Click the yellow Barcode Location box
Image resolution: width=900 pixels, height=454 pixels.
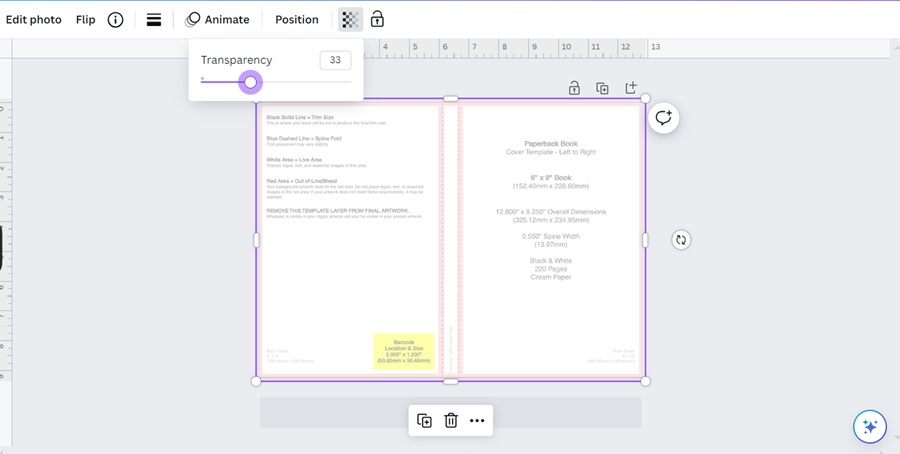404,351
